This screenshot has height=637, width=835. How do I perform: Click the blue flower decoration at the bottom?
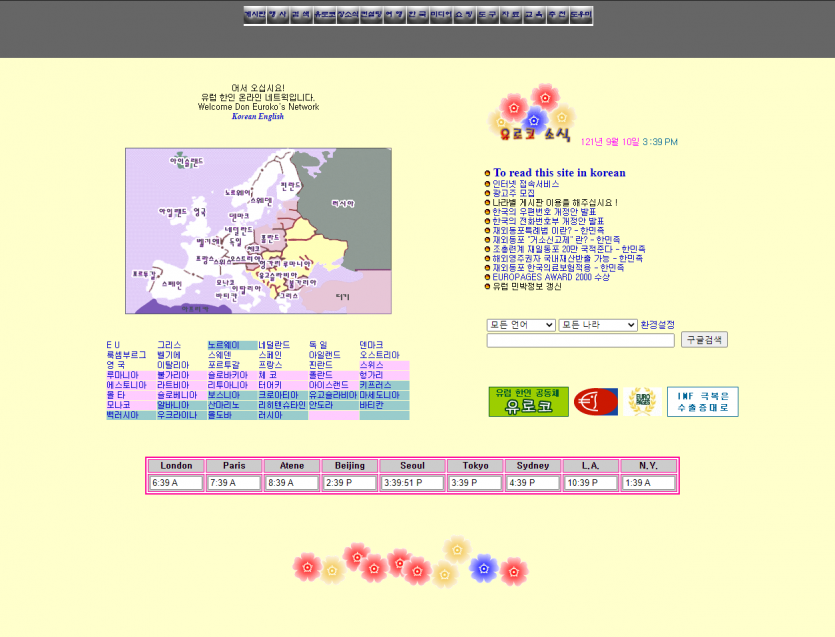click(x=486, y=567)
